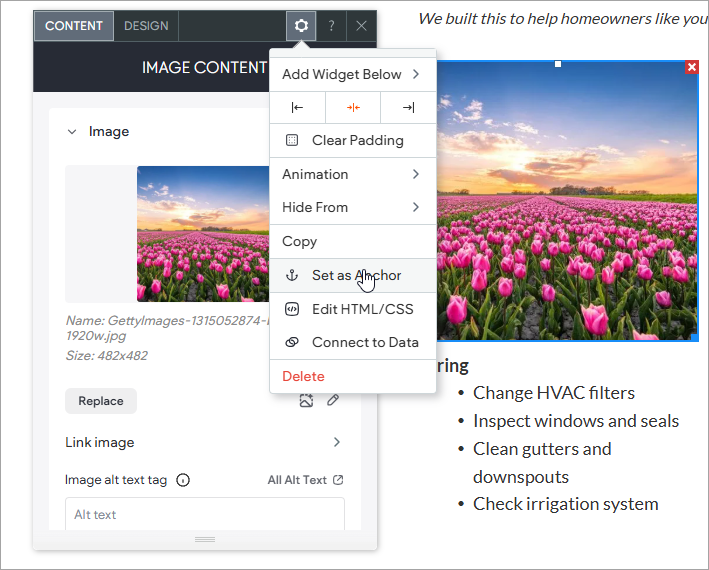
Task: Align widget to the left
Action: (x=297, y=108)
